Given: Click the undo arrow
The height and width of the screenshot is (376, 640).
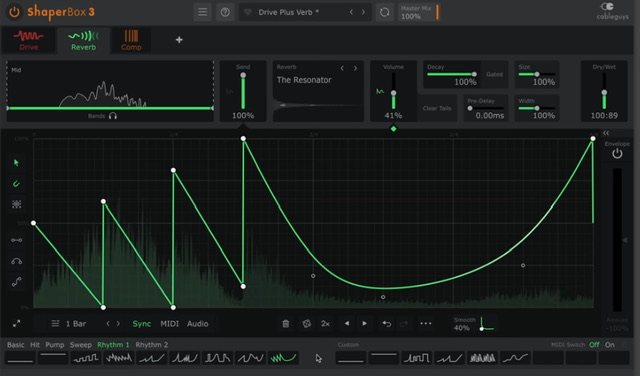Looking at the screenshot, I should (x=387, y=324).
